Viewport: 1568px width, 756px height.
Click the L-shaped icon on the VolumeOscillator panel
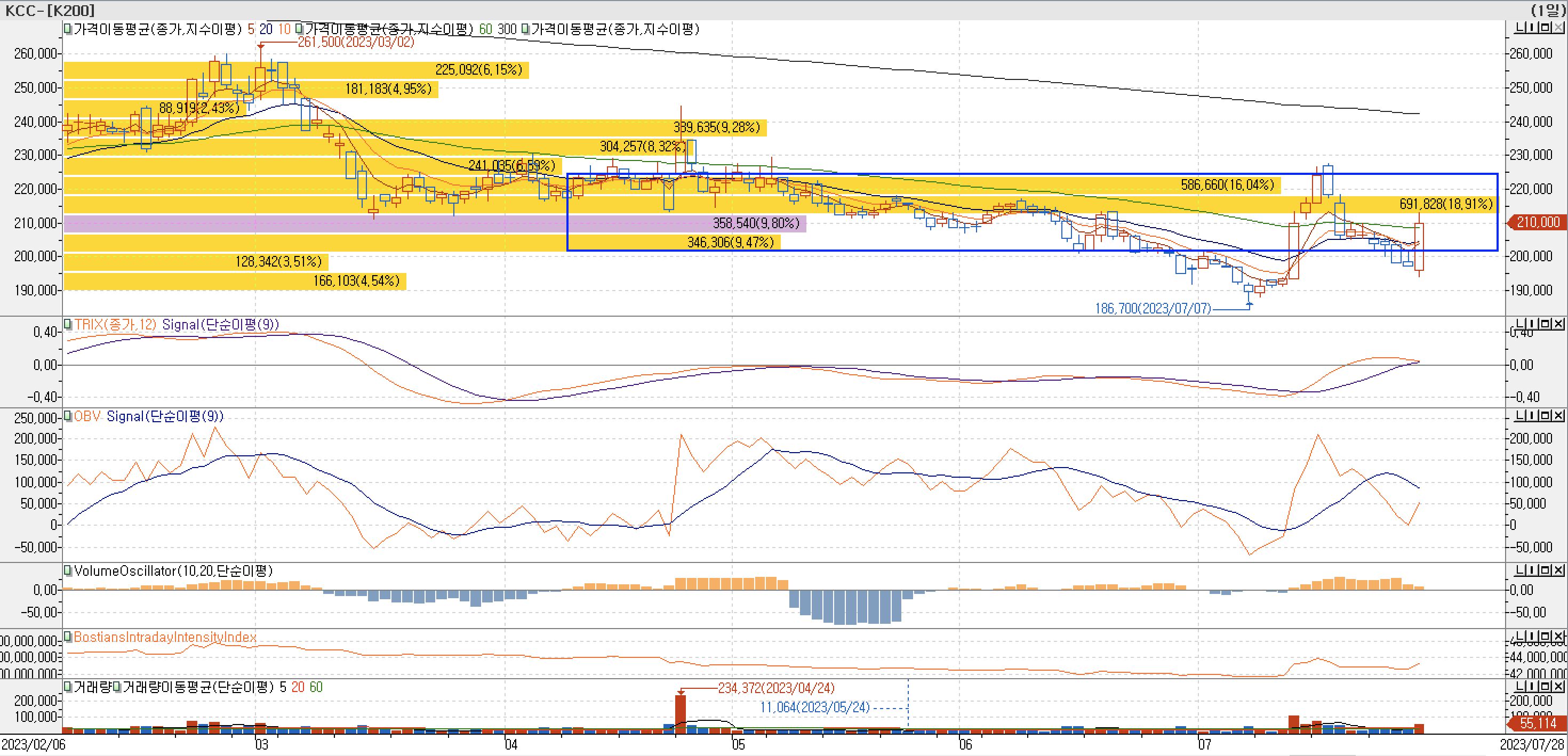pos(1521,570)
